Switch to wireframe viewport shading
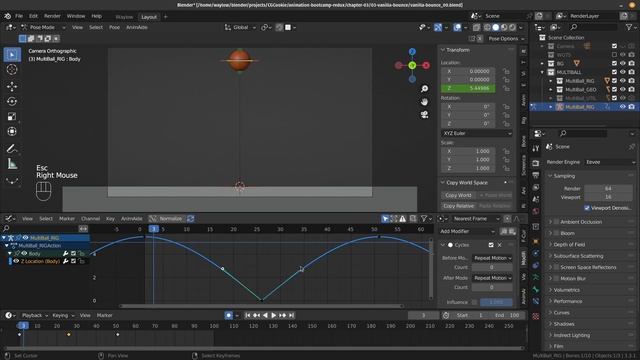Image resolution: width=640 pixels, height=360 pixels. click(487, 27)
